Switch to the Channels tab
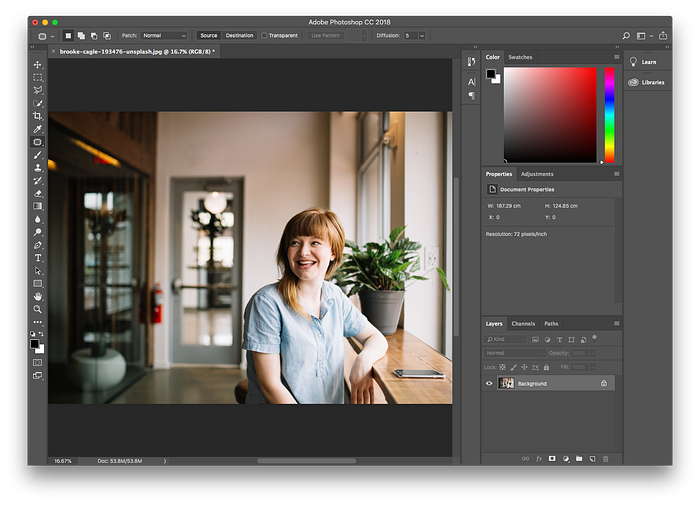The height and width of the screenshot is (505, 700). (x=523, y=324)
